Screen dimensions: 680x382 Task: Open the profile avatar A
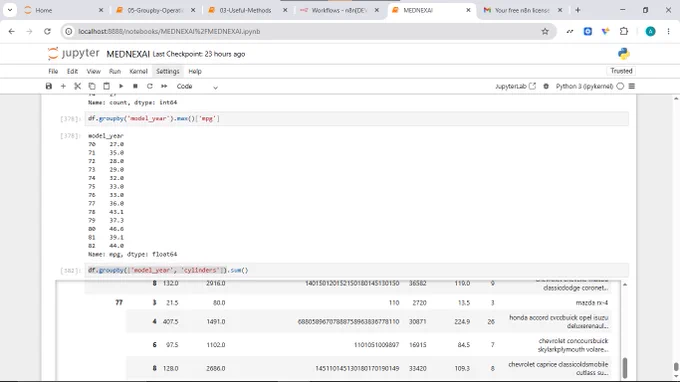click(650, 31)
